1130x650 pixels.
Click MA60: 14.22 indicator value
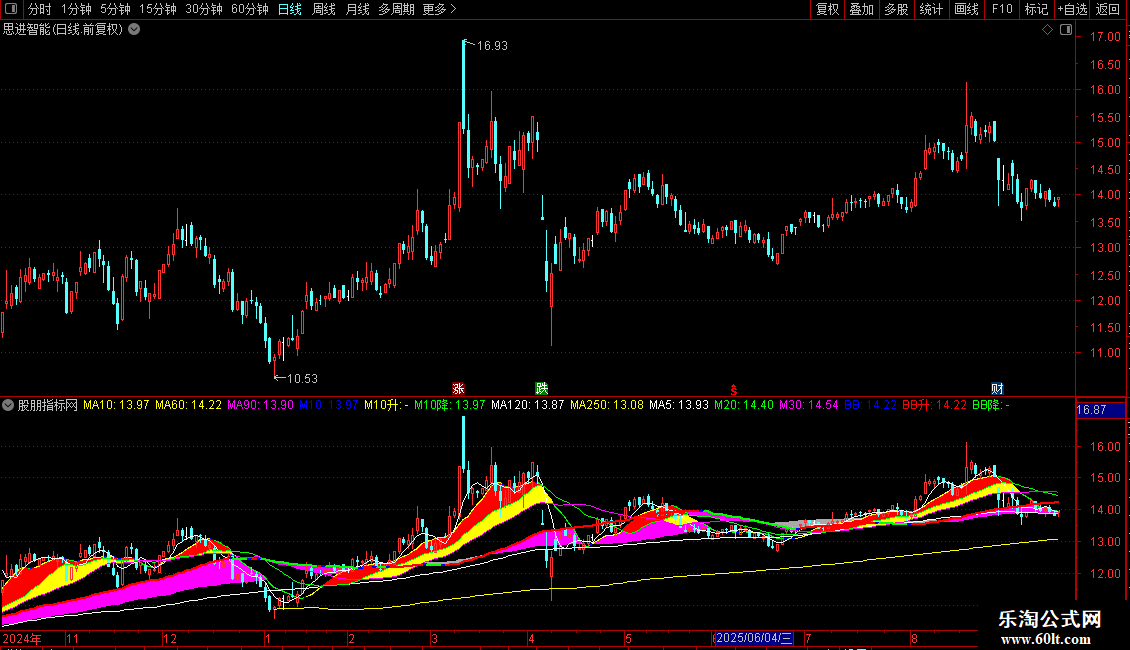pyautogui.click(x=188, y=405)
